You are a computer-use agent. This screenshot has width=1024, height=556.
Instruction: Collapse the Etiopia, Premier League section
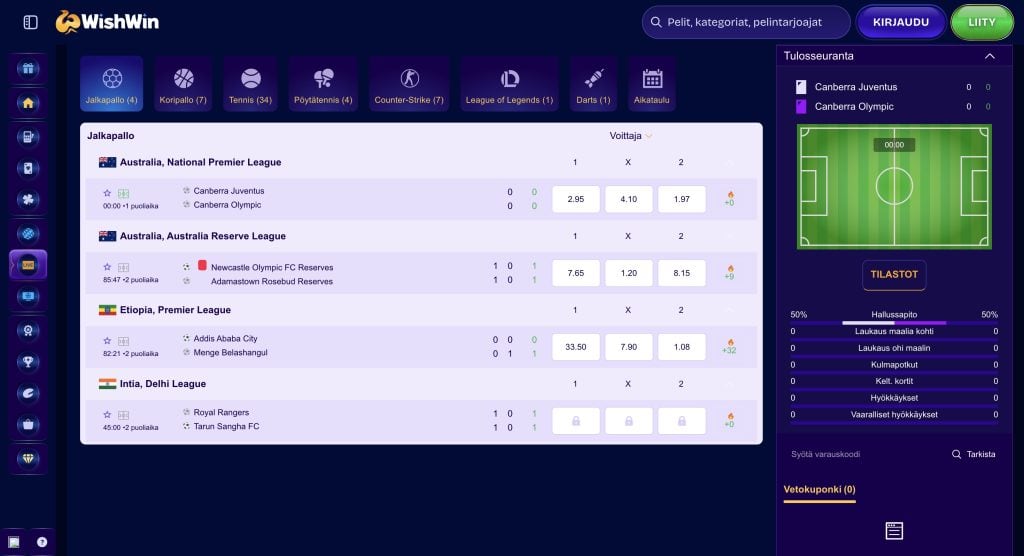pos(730,310)
